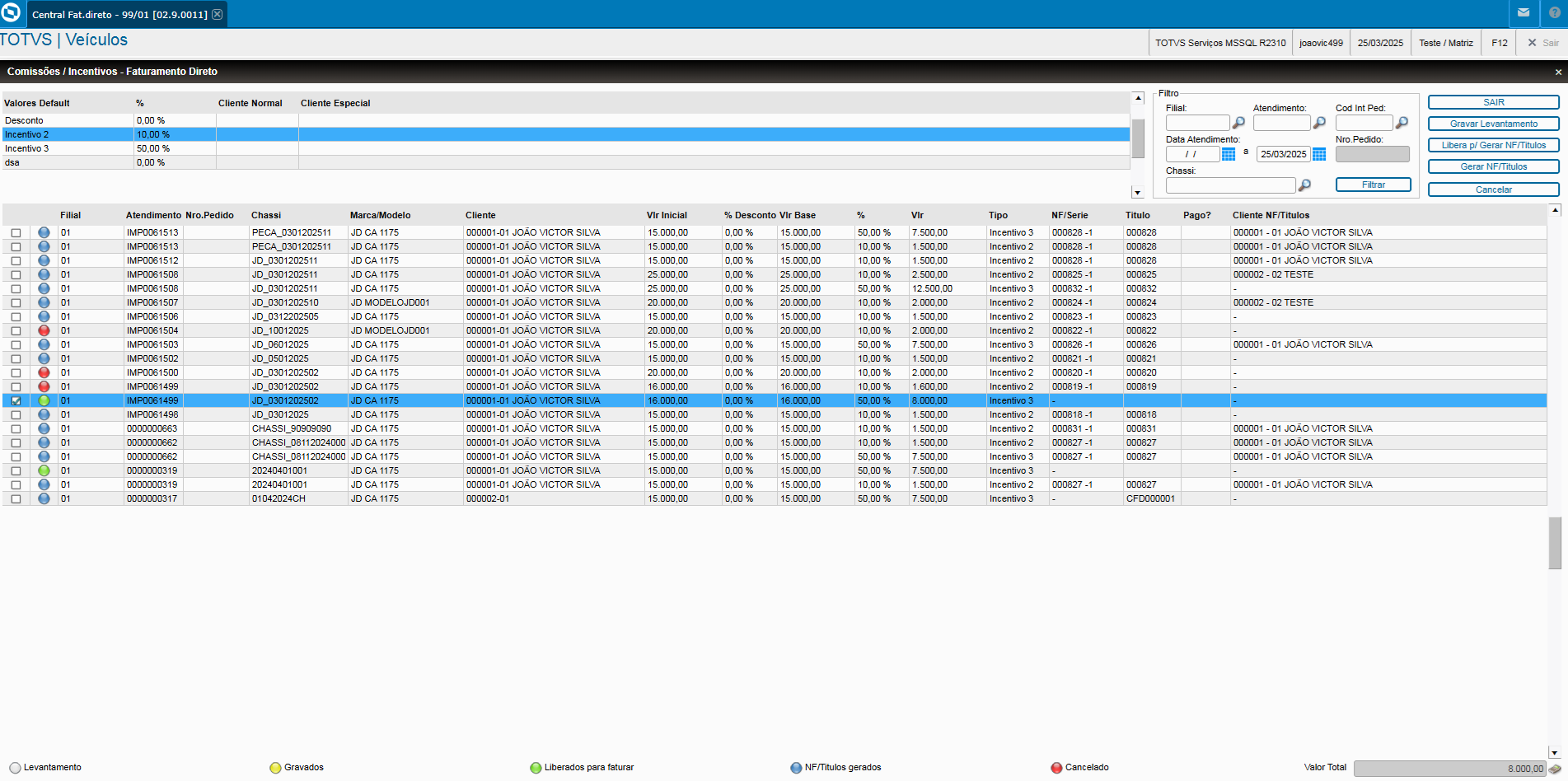Check the IMP0061503 row checkbox
Image resolution: width=1568 pixels, height=781 pixels.
[x=16, y=345]
